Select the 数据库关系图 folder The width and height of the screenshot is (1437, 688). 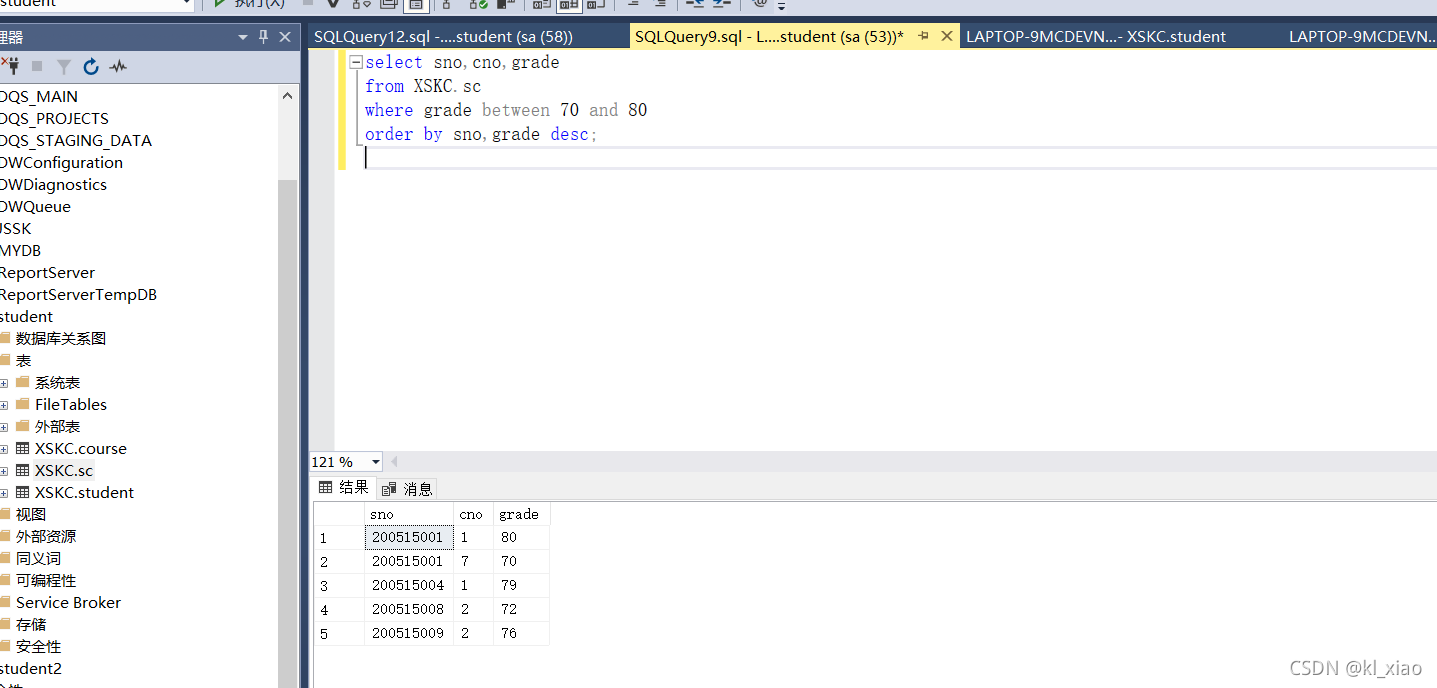click(61, 339)
